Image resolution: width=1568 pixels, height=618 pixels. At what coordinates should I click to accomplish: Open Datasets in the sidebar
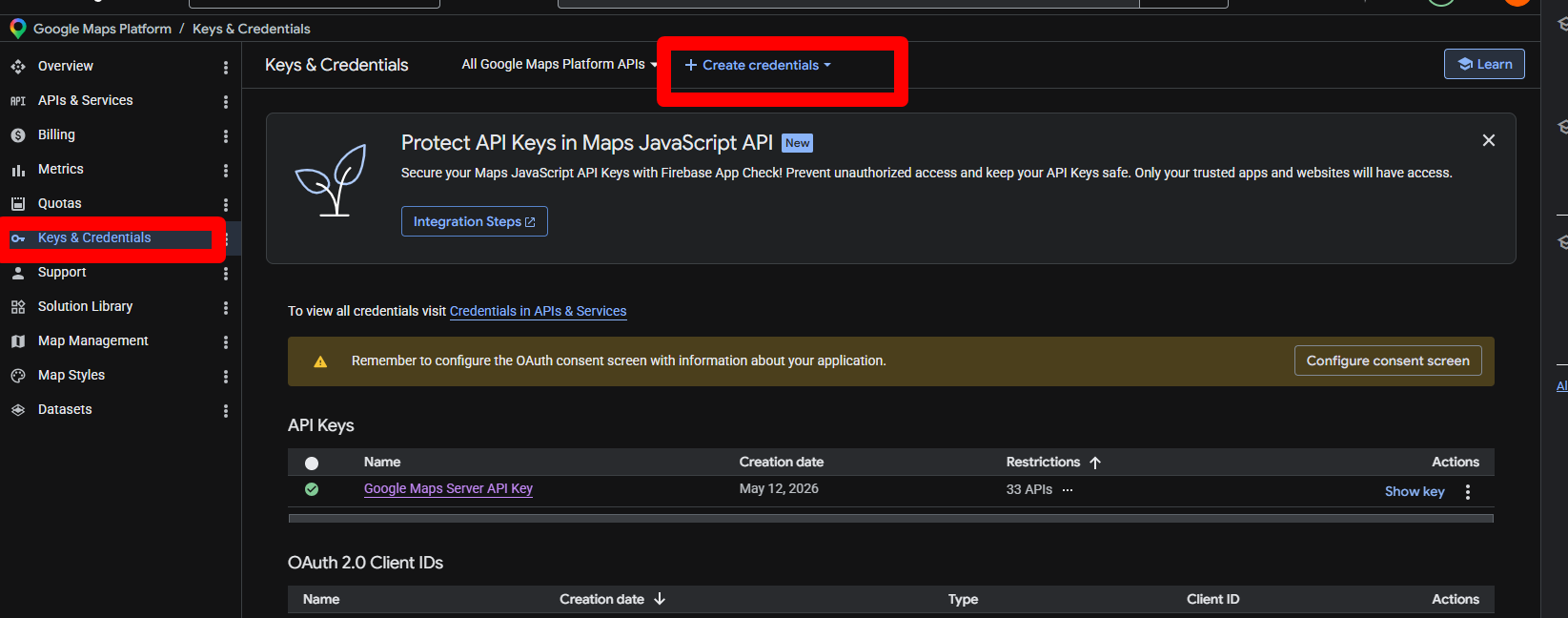(65, 409)
